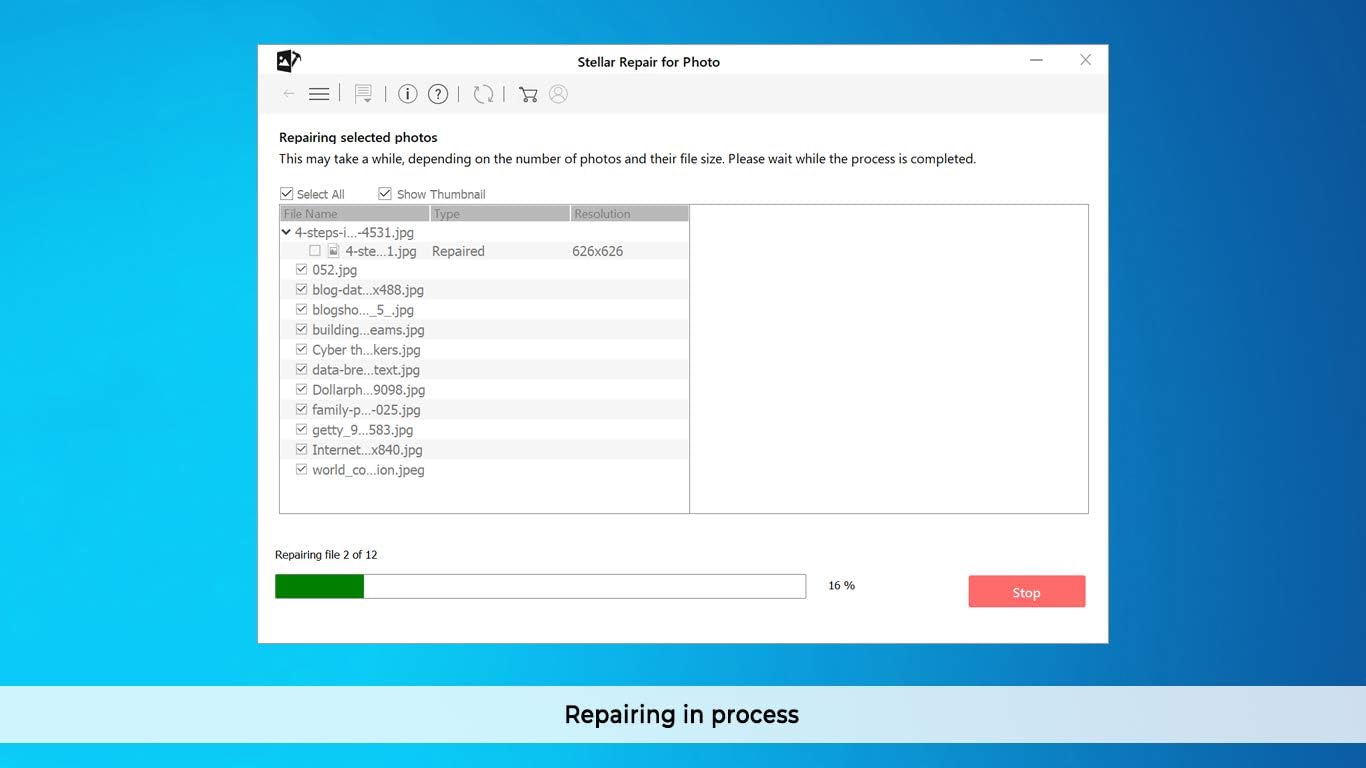Click the 'Stellar Repair for Photo' window title
This screenshot has height=768, width=1366.
click(649, 62)
